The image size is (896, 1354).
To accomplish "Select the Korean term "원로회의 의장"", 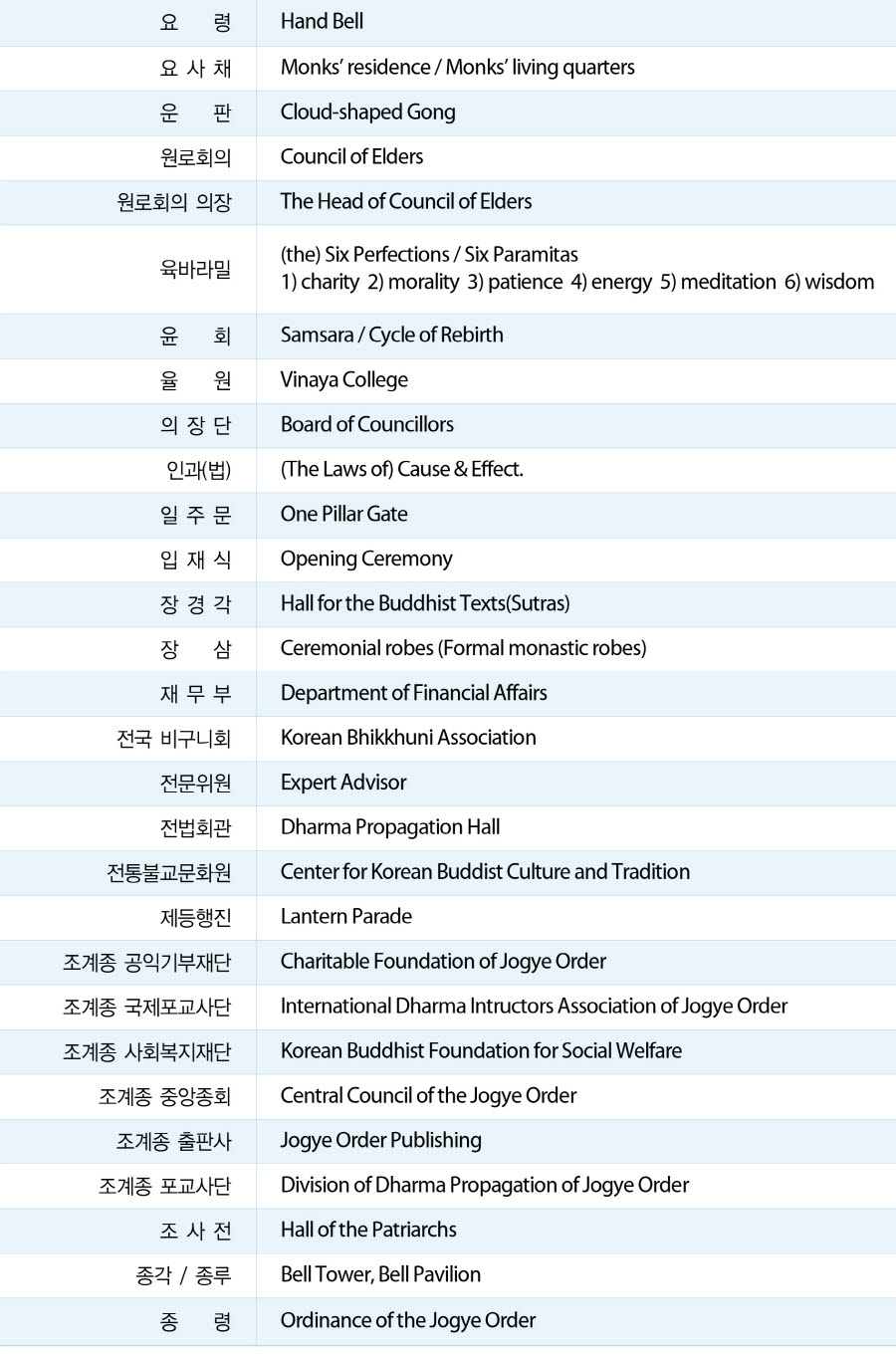I will click(x=174, y=202).
